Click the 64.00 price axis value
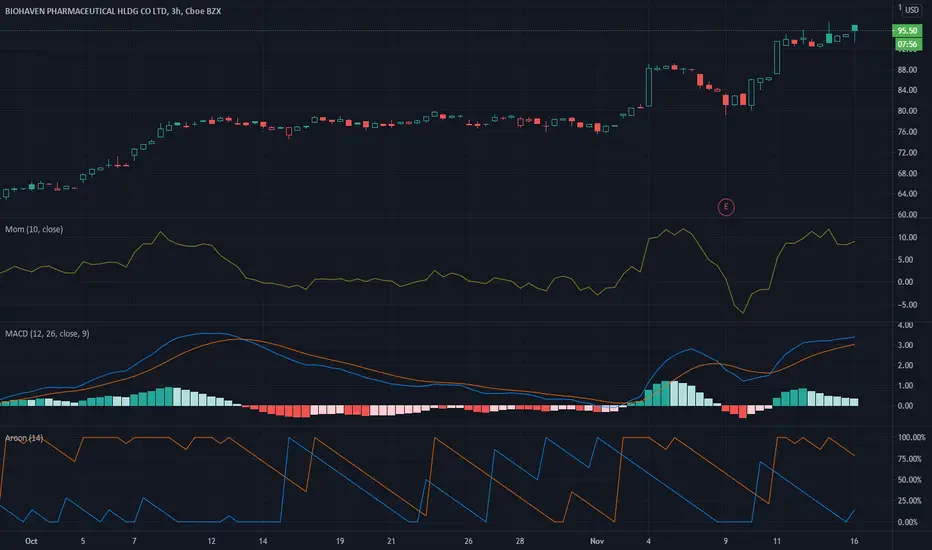This screenshot has width=932, height=550. (907, 194)
